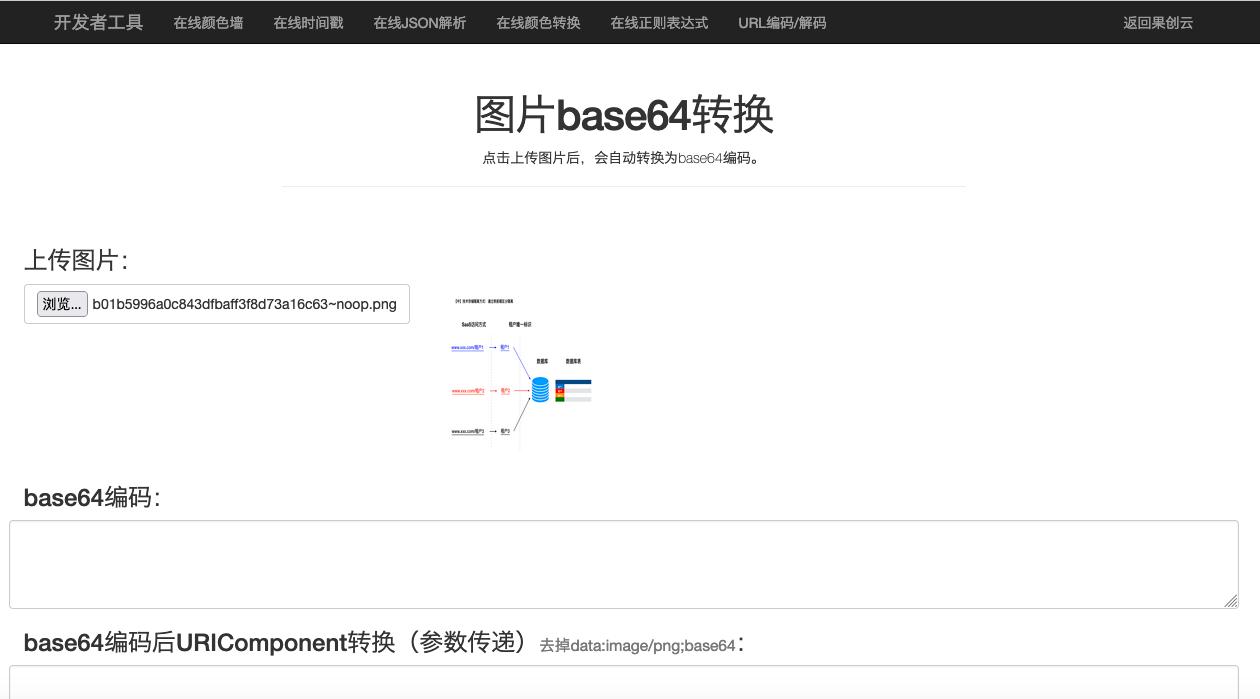Click the 图片base64转换 page heading
The width and height of the screenshot is (1260, 699).
coord(629,114)
